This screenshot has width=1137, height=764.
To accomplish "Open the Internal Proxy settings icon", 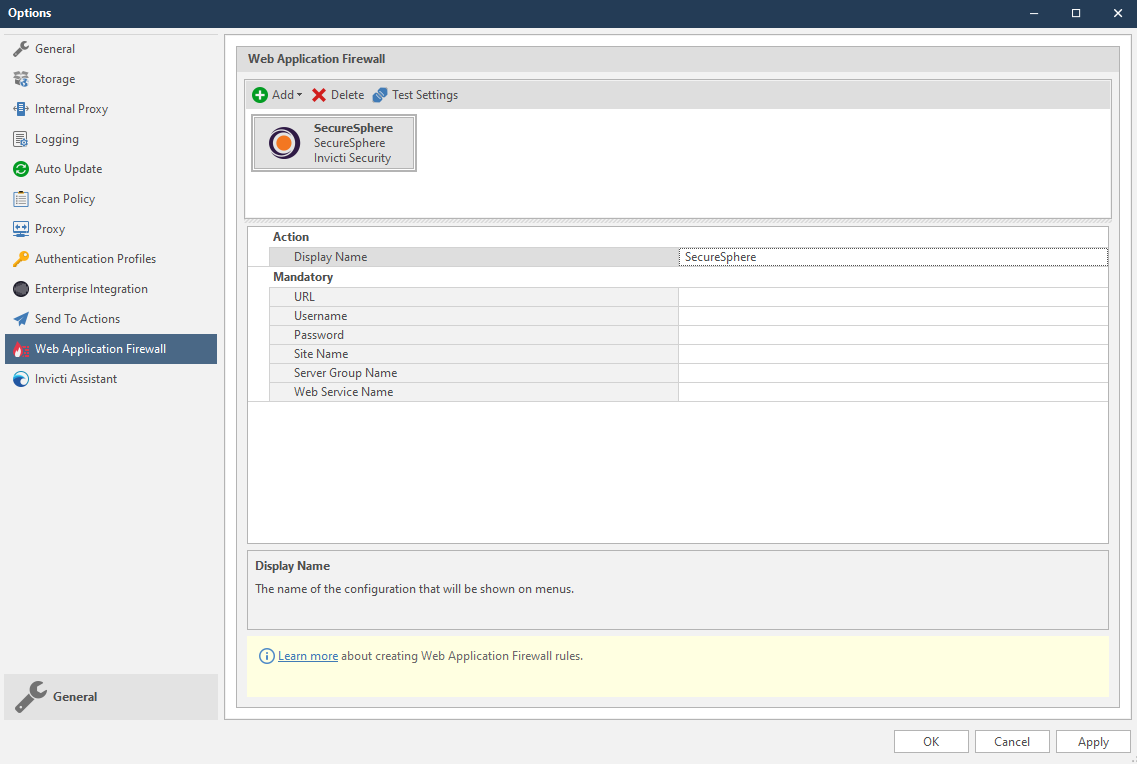I will (x=21, y=108).
